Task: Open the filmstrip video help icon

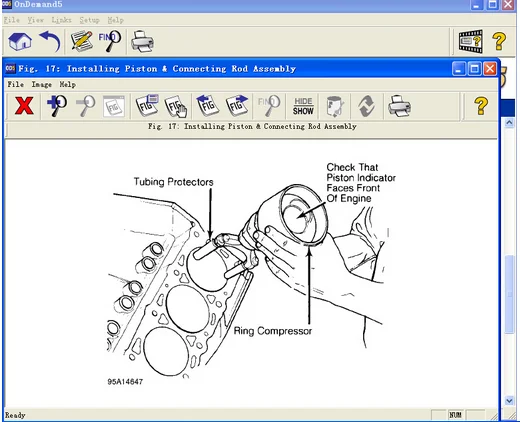Action: (470, 41)
